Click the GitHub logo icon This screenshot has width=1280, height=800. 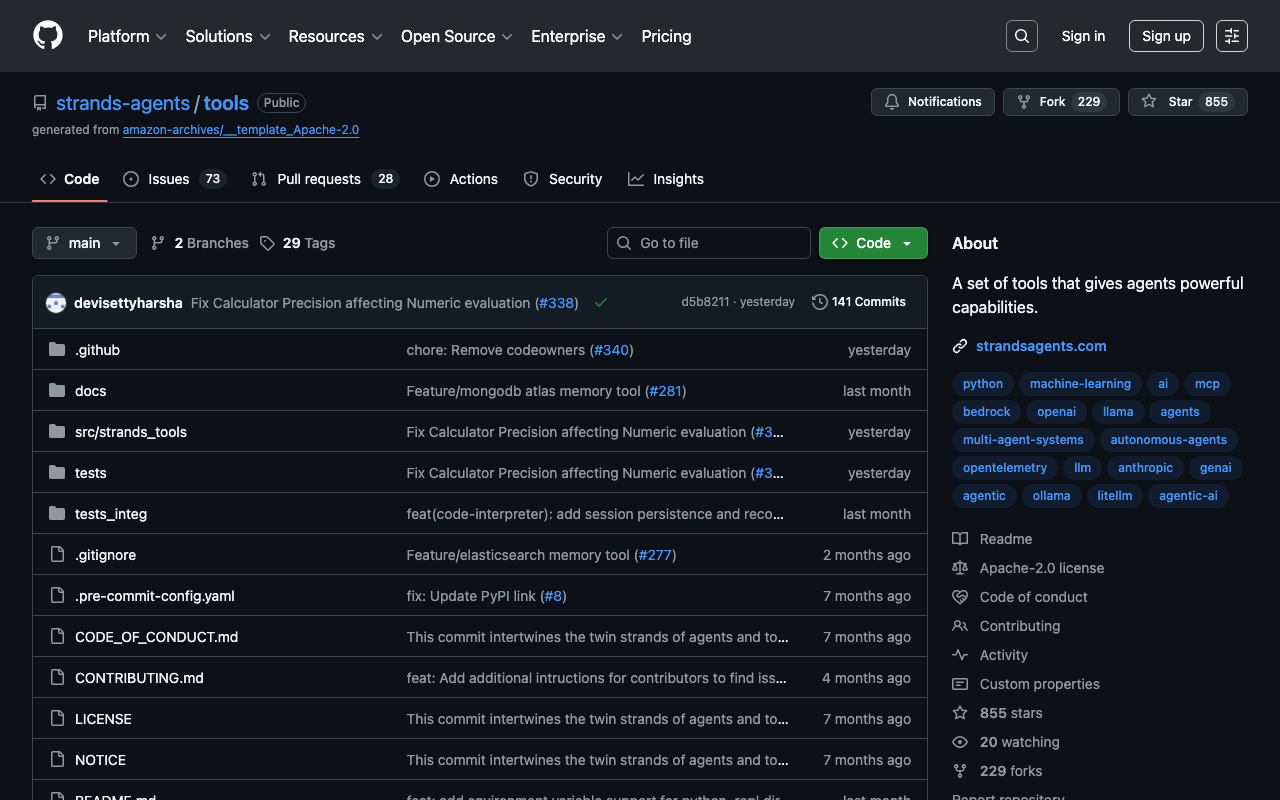coord(48,36)
